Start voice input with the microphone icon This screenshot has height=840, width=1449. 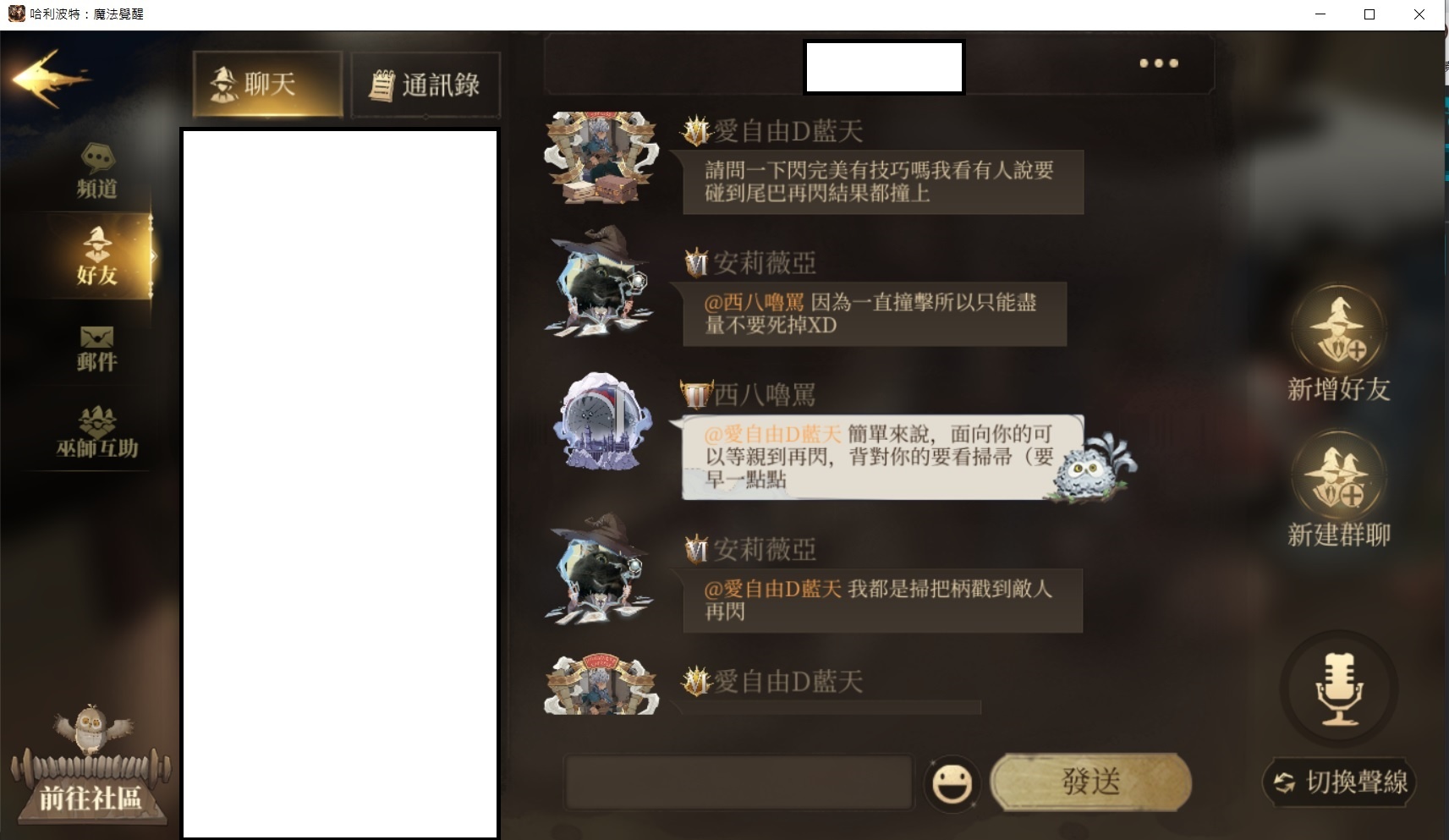coord(1339,689)
